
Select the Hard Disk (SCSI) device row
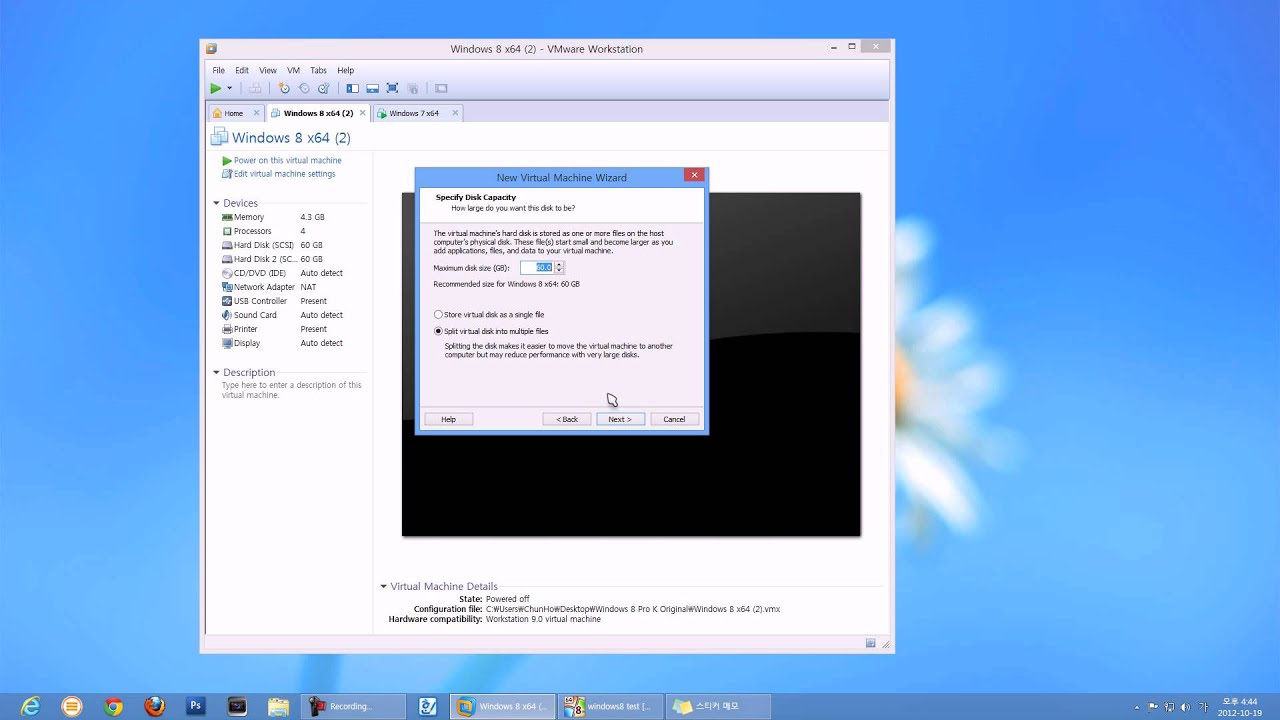(x=290, y=245)
